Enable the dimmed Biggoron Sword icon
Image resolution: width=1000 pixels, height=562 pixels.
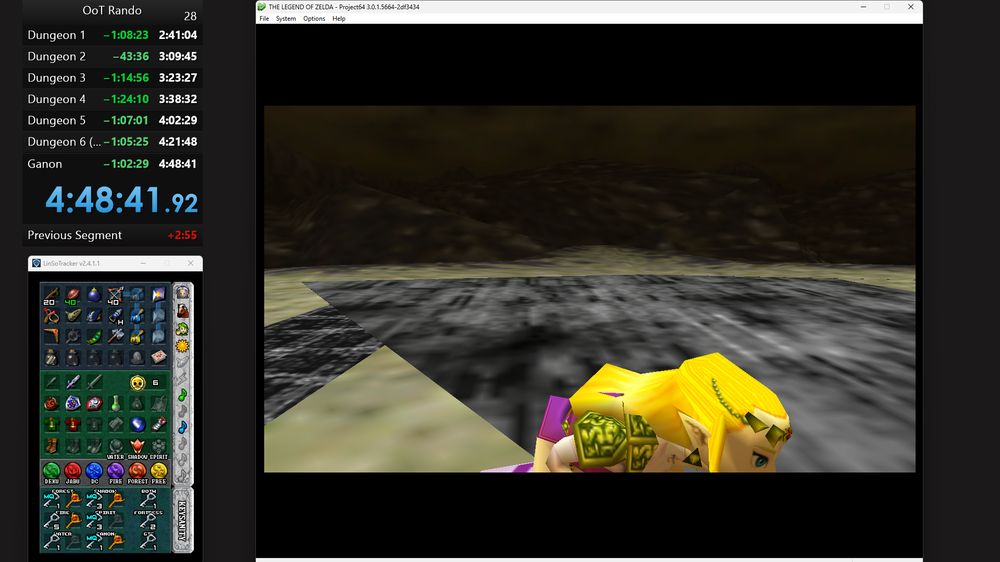tap(93, 383)
